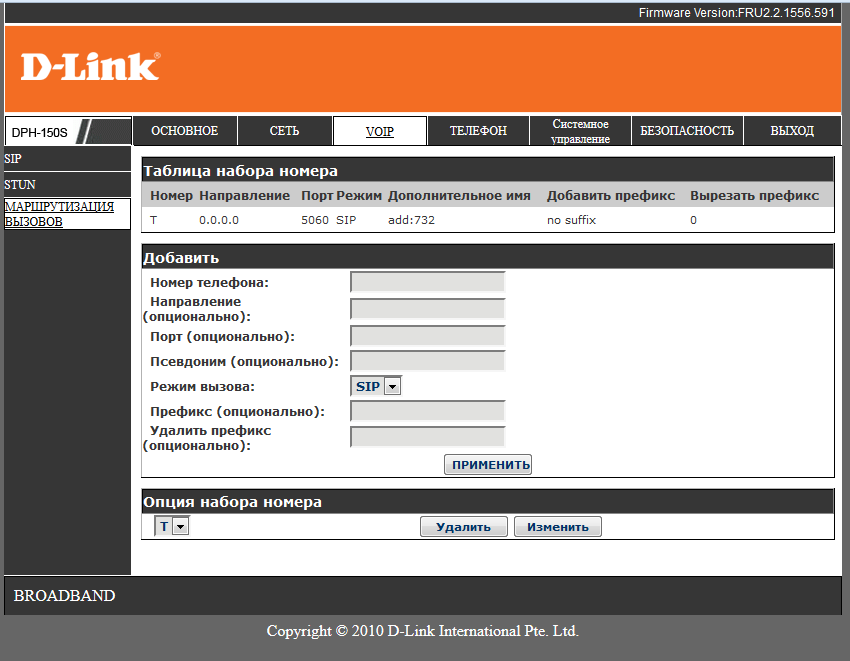
Task: Open the ТЕЛЕФОН tab
Action: coord(478,131)
